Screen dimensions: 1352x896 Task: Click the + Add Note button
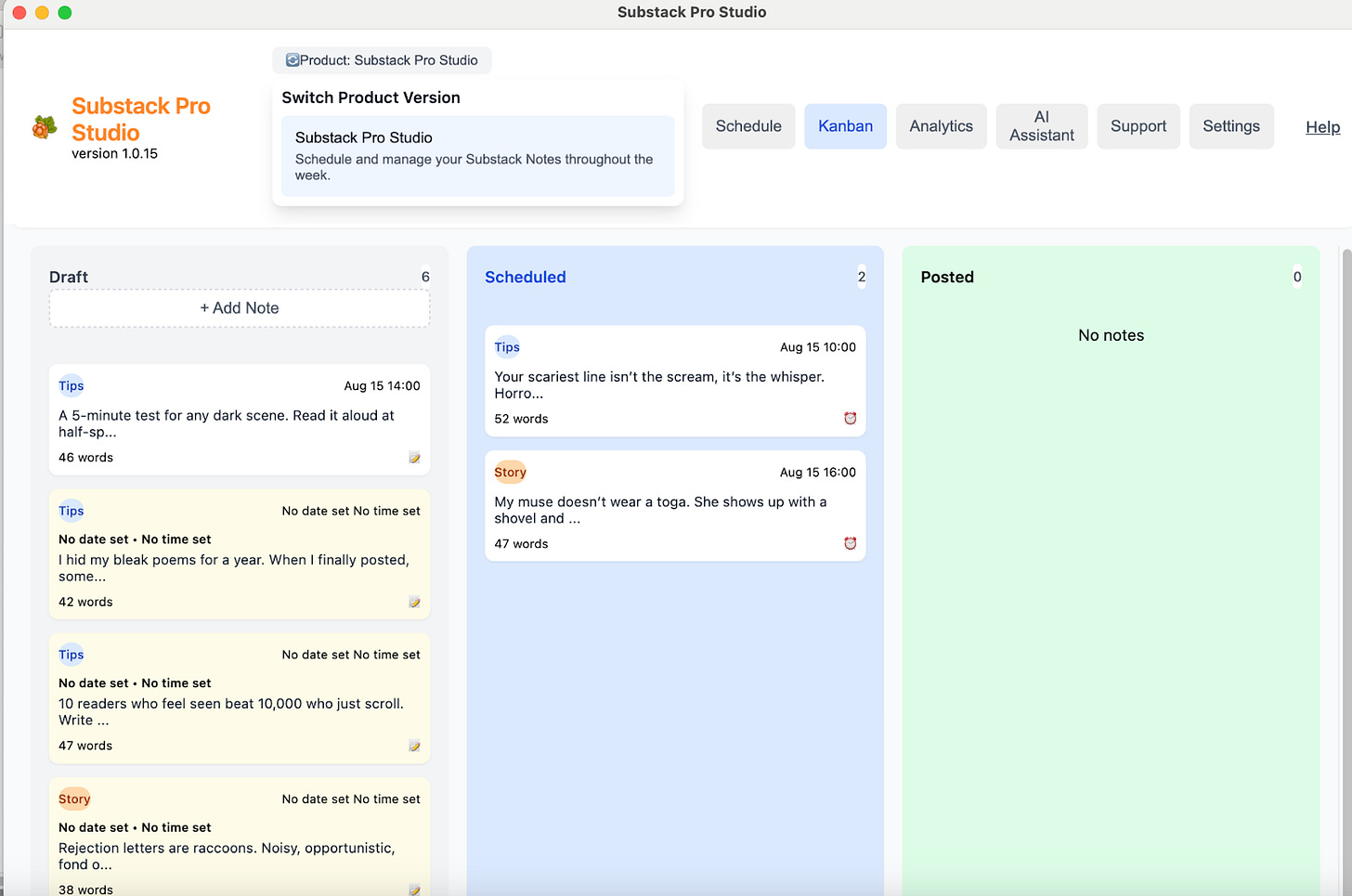(x=240, y=308)
